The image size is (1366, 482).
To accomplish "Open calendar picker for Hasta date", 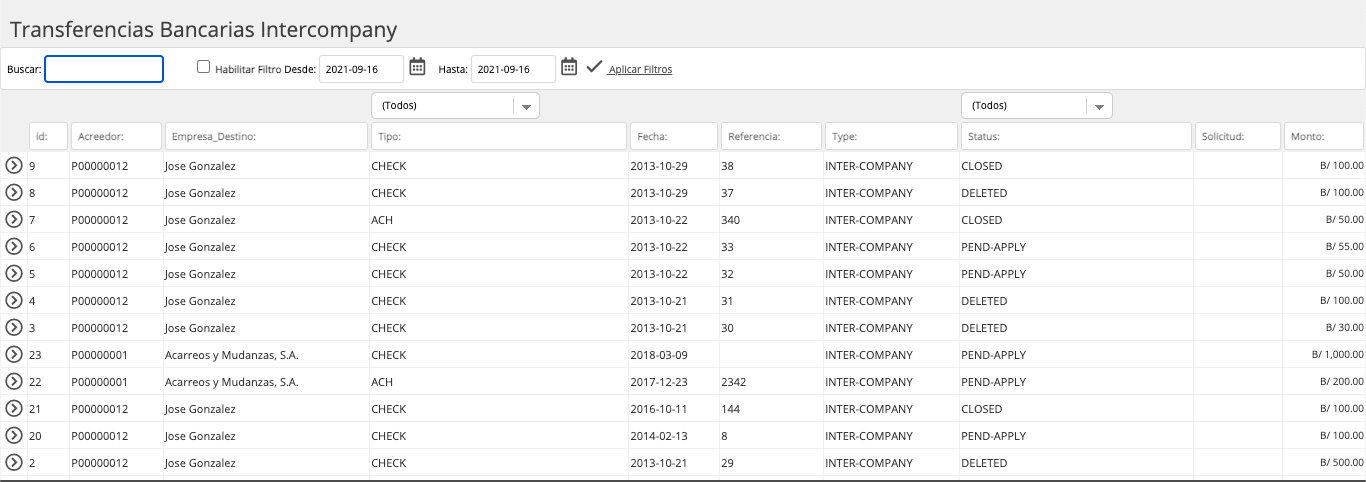I will (569, 67).
